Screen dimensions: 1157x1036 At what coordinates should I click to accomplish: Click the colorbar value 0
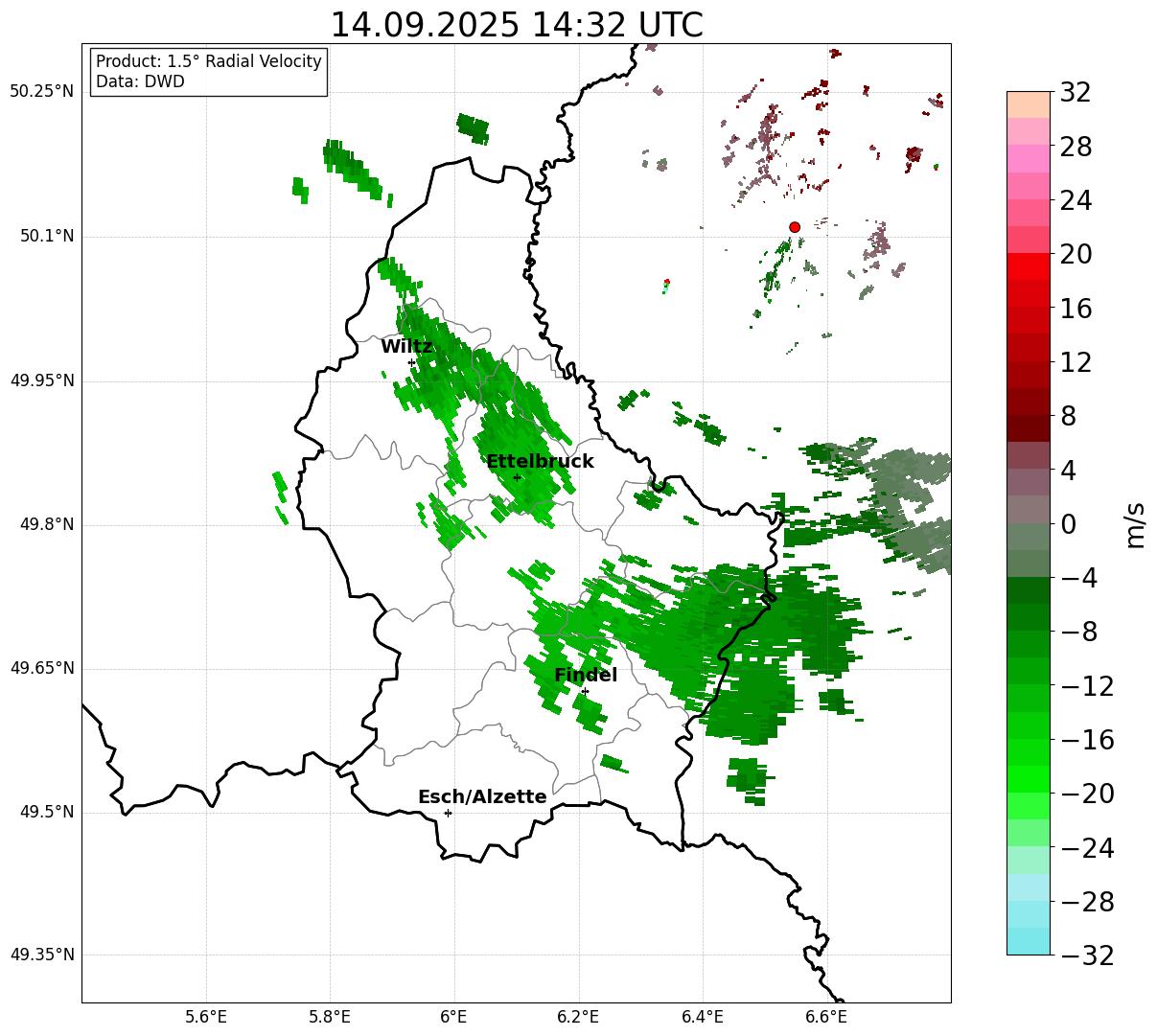[1068, 524]
